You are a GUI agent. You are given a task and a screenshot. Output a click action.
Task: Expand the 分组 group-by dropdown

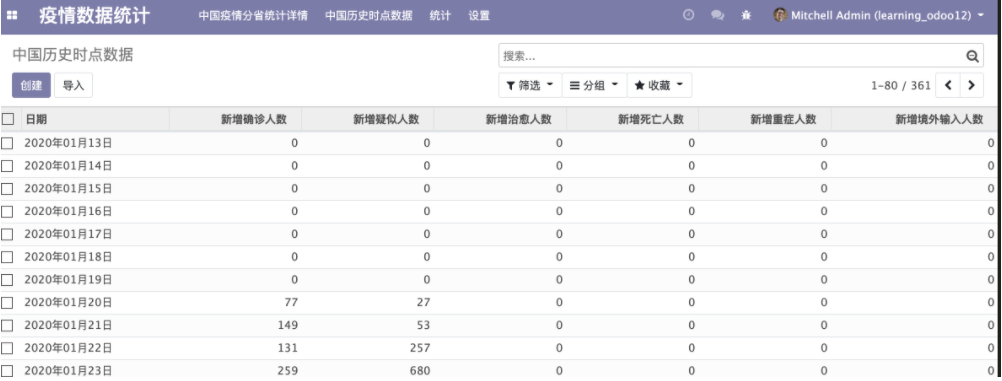594,85
